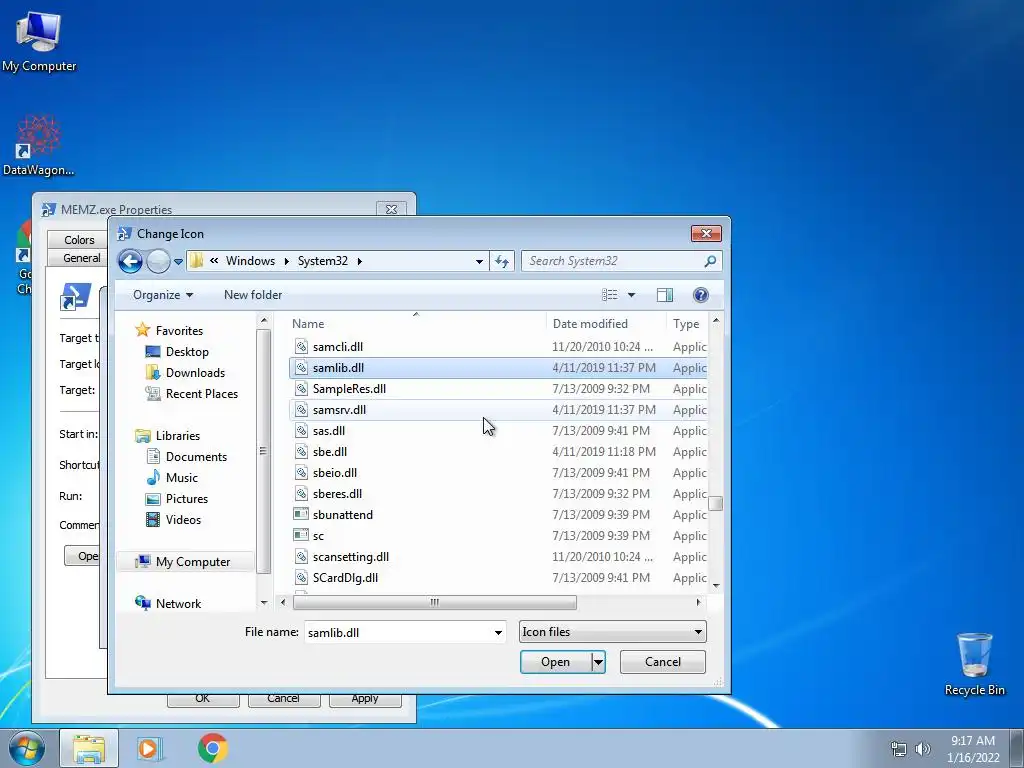Open the Organize menu
Screen dimensions: 1024x768
tap(163, 295)
